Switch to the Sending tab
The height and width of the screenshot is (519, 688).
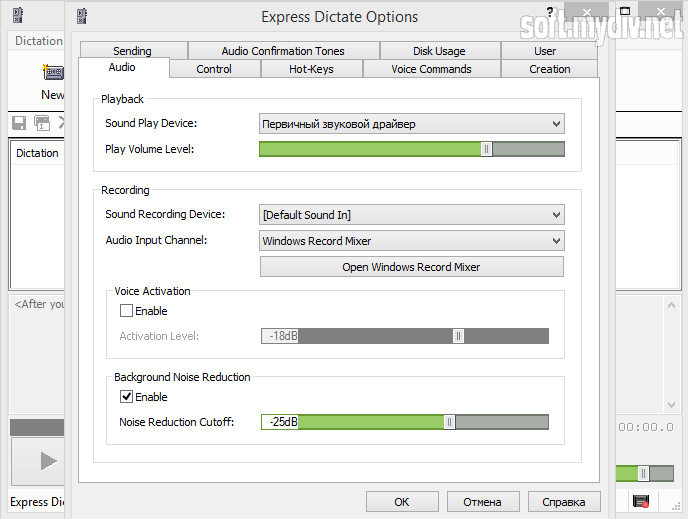(133, 50)
